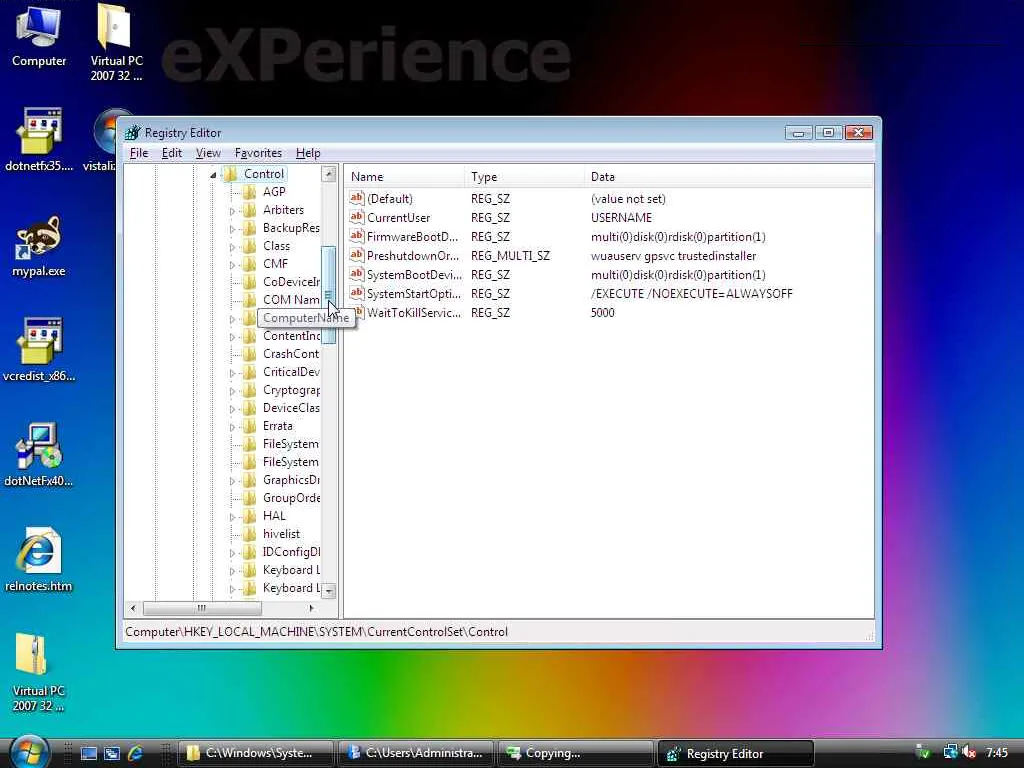The height and width of the screenshot is (768, 1024).
Task: Click the AGP folder icon in tree
Action: tap(249, 191)
